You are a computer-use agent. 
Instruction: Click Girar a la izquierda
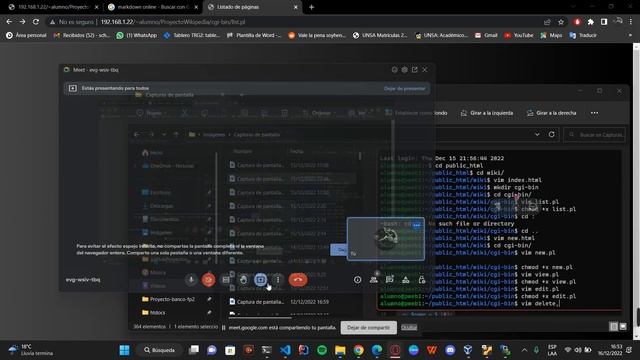[487, 113]
